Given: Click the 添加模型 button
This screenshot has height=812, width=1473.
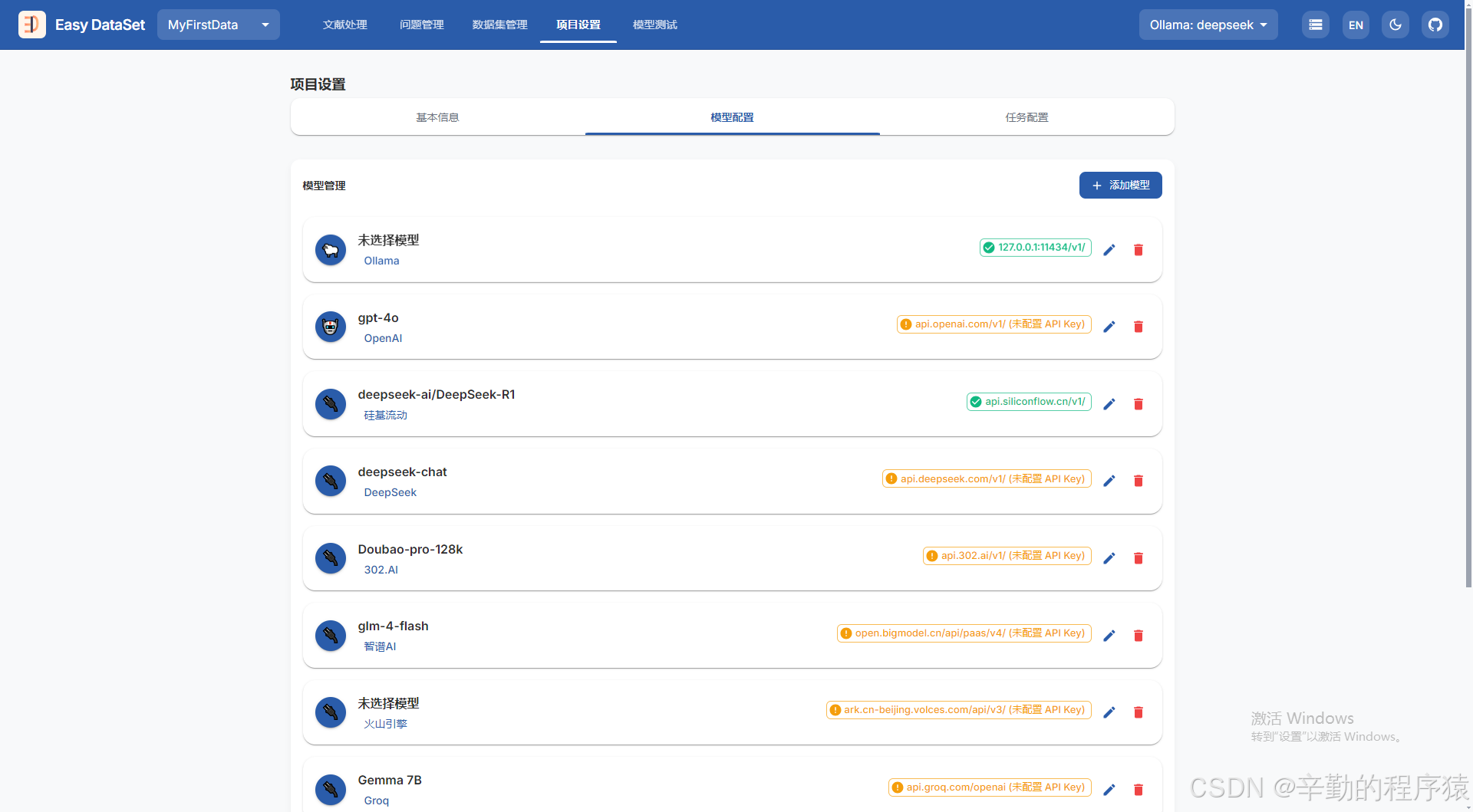Looking at the screenshot, I should pos(1121,185).
